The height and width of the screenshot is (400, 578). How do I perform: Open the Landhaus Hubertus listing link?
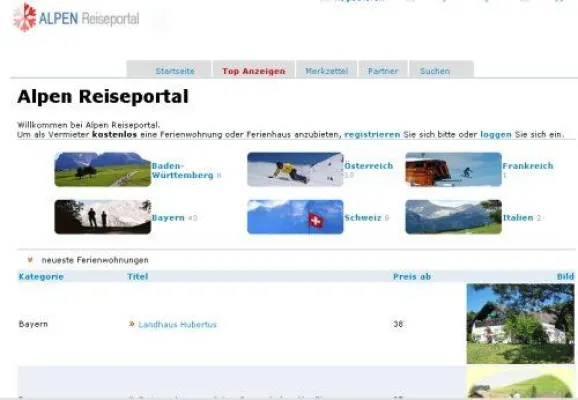tap(177, 324)
